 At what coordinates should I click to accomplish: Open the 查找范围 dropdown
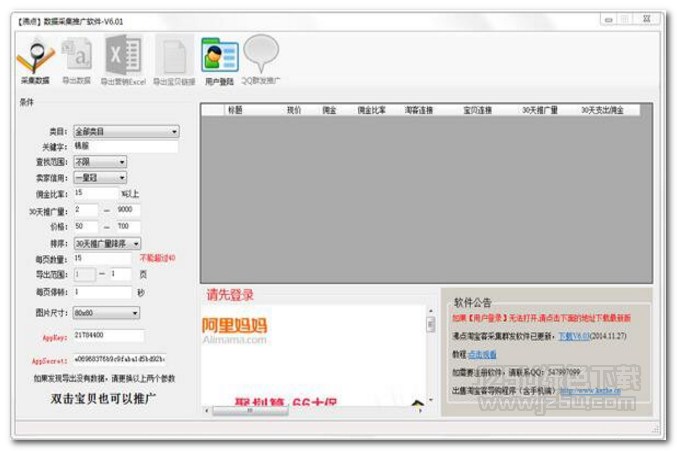99,161
